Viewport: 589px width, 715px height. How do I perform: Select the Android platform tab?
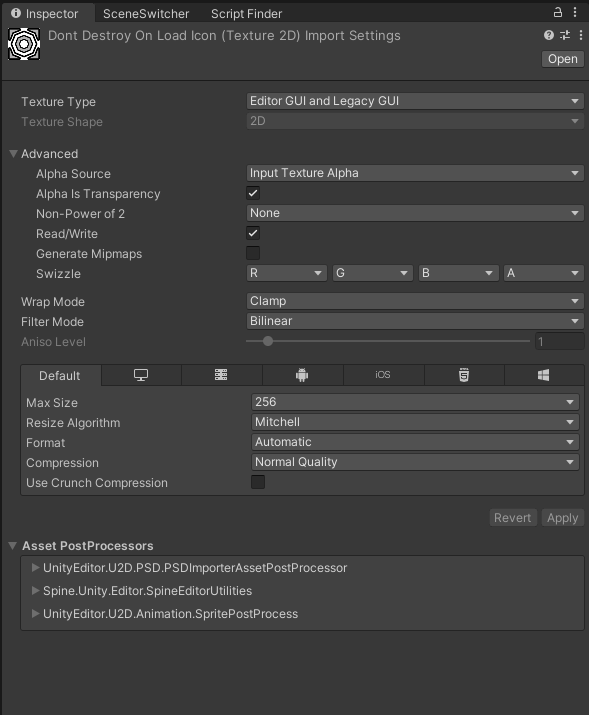(x=302, y=375)
